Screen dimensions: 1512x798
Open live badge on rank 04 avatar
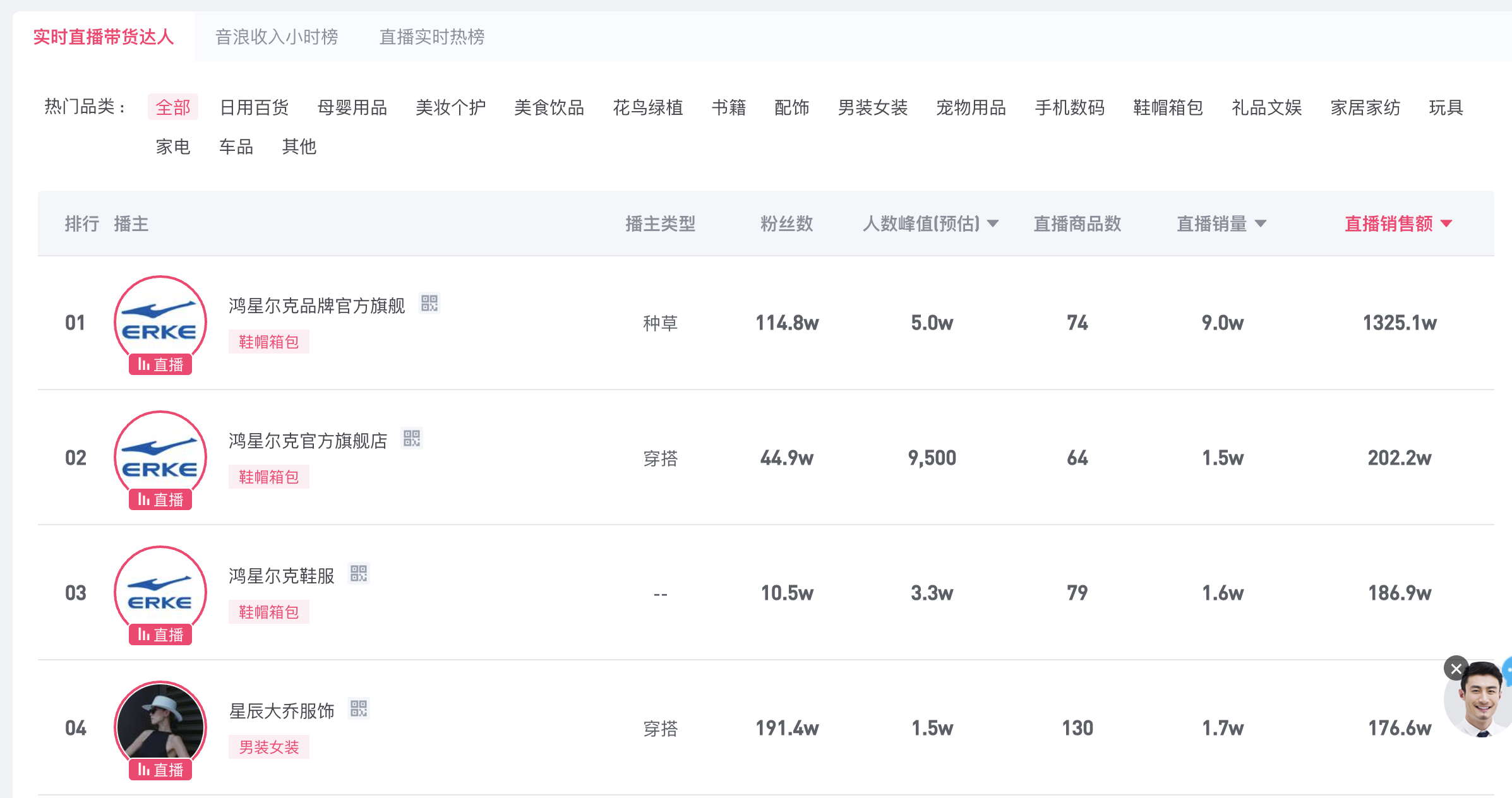pyautogui.click(x=160, y=770)
